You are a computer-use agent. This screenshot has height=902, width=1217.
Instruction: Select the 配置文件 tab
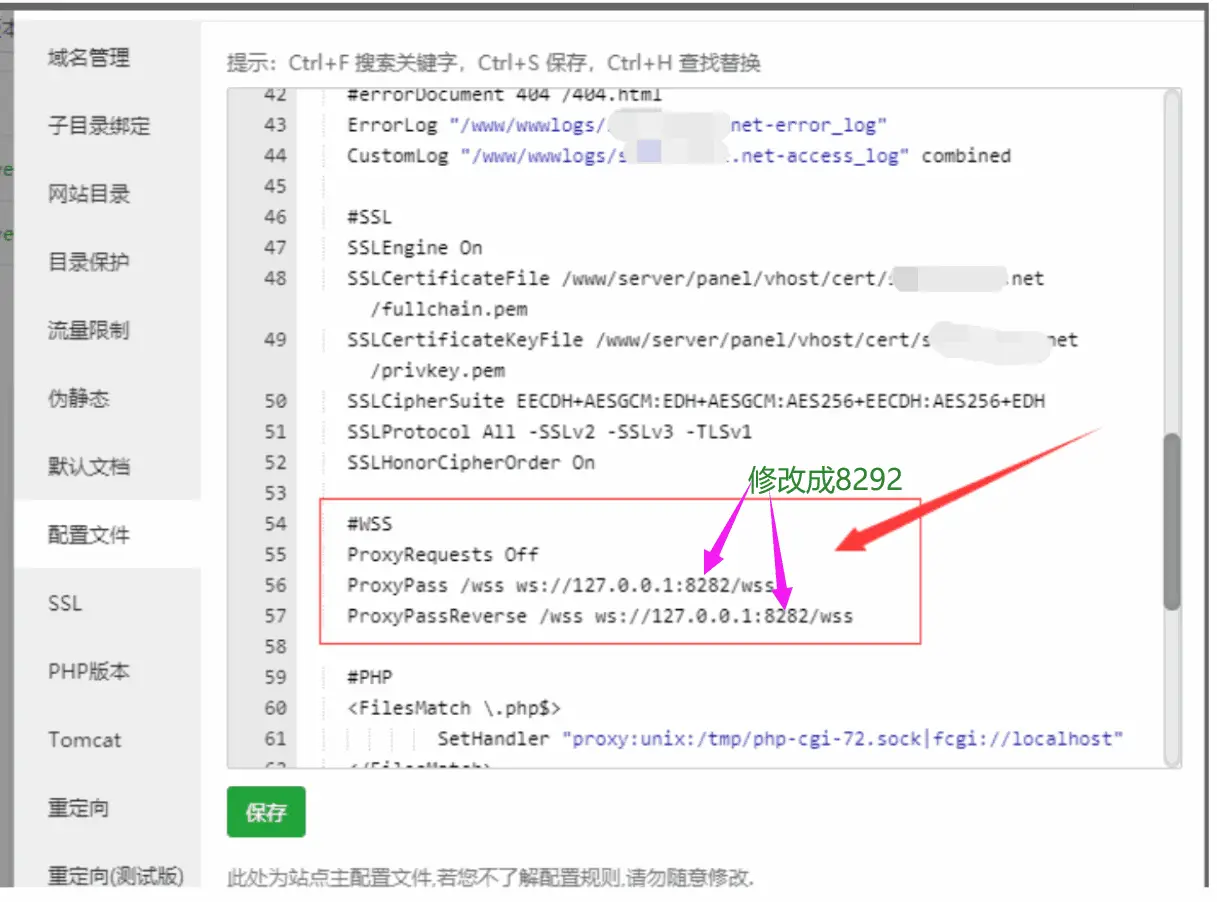pyautogui.click(x=88, y=535)
